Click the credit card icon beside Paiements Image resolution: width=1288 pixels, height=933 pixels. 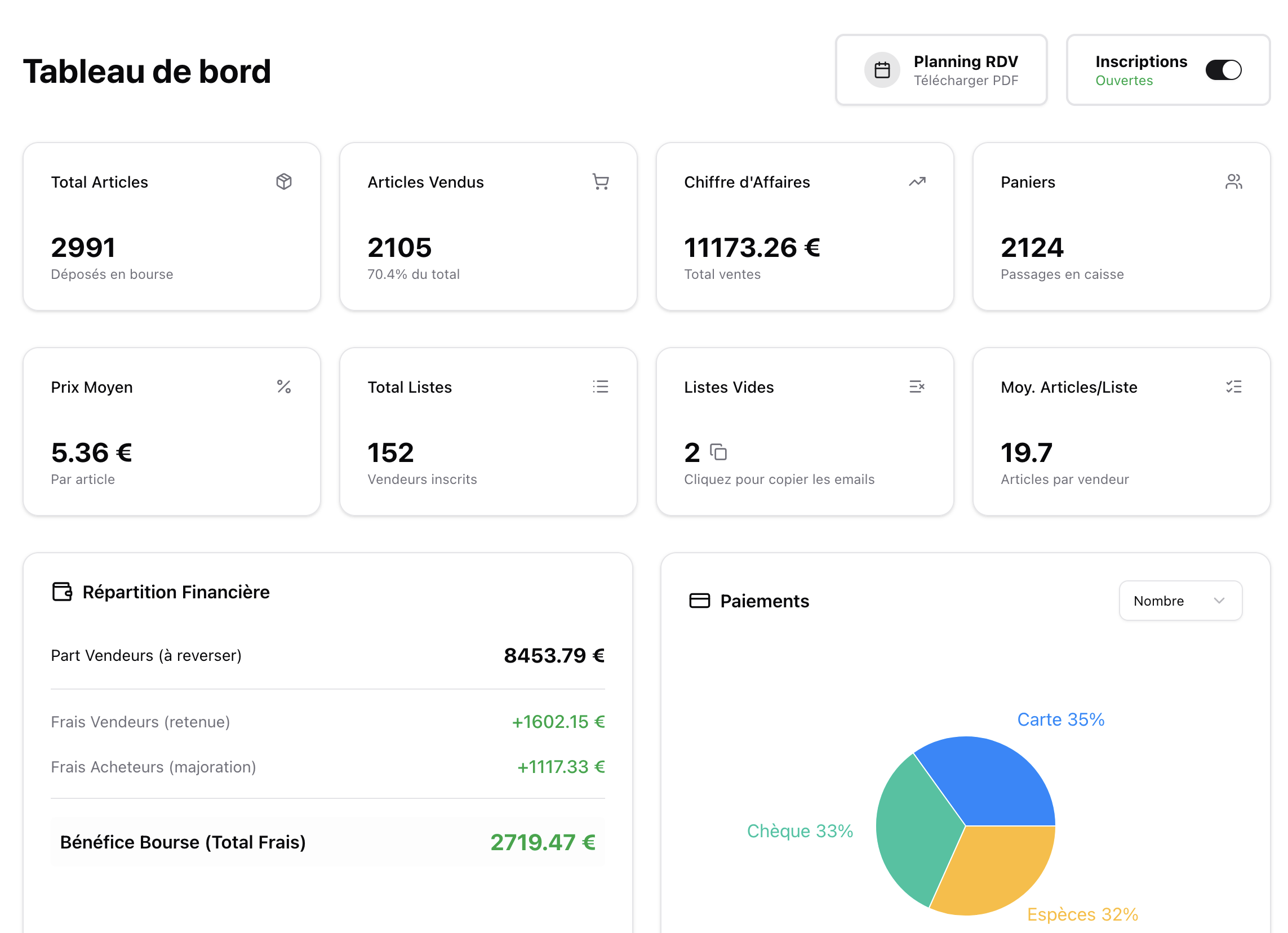point(699,601)
